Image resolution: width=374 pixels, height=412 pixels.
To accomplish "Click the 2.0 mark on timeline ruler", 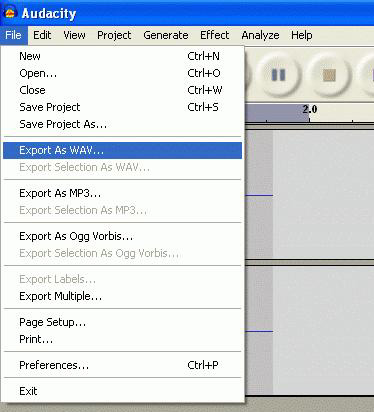I will [x=310, y=109].
